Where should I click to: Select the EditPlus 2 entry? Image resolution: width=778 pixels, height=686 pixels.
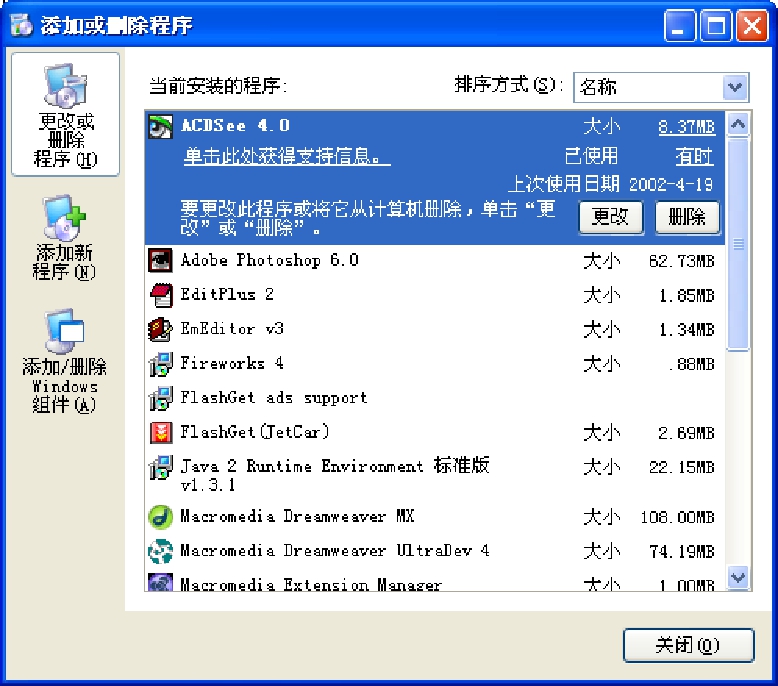pyautogui.click(x=435, y=295)
